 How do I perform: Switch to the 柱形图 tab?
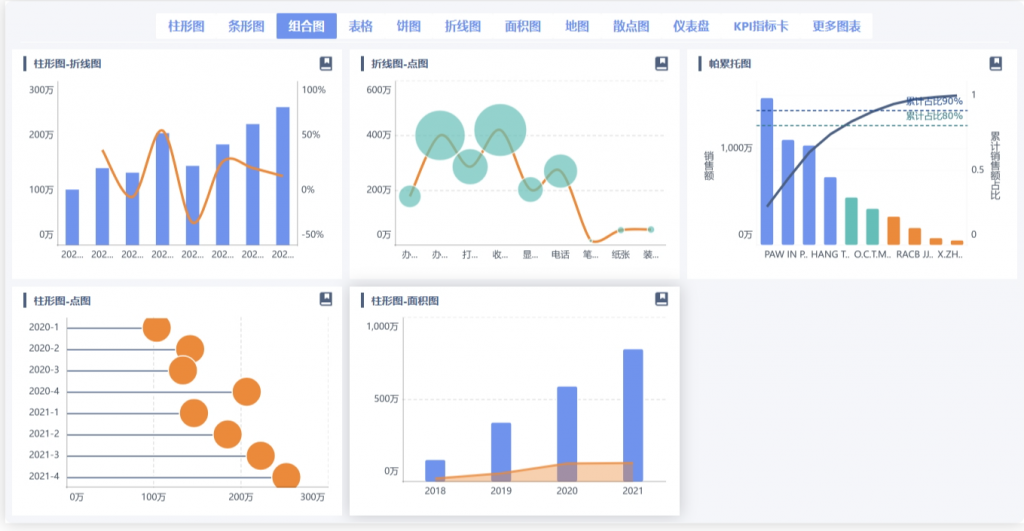coord(187,26)
